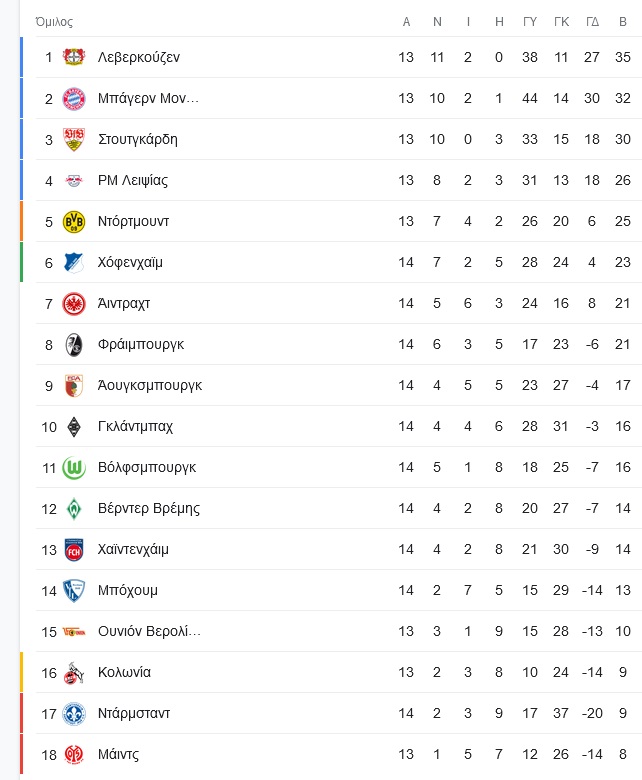Click the Ντόρτμουντ team name

pyautogui.click(x=133, y=221)
